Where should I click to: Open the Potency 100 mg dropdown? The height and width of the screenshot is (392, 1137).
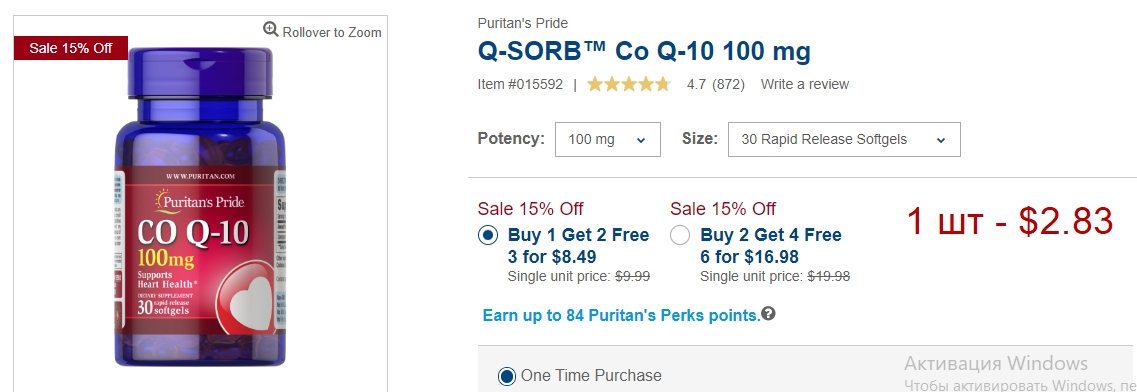click(x=608, y=139)
